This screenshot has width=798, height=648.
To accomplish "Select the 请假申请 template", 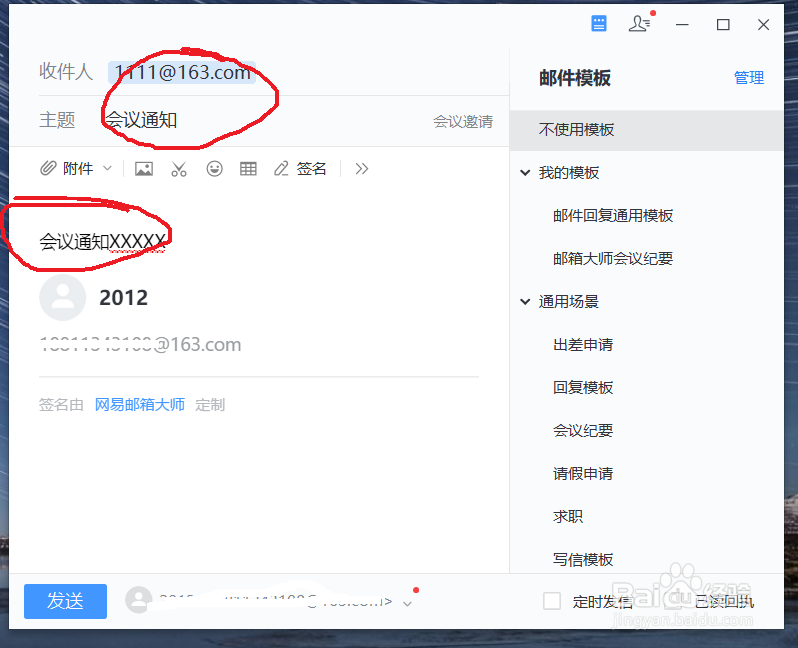I will click(583, 474).
